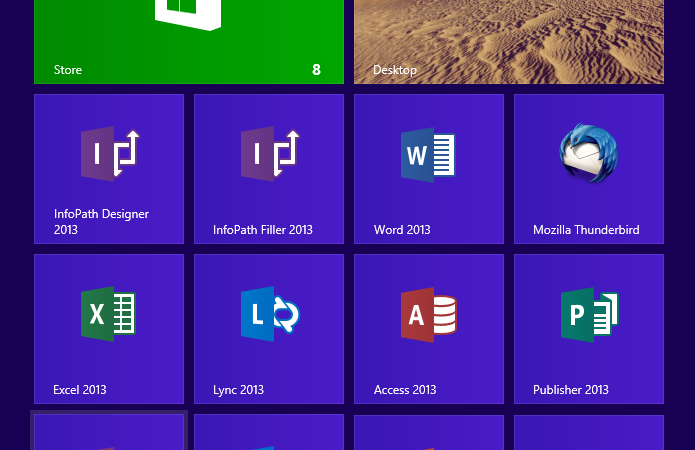Launch InfoPath Filler 2013 icon

click(x=270, y=154)
